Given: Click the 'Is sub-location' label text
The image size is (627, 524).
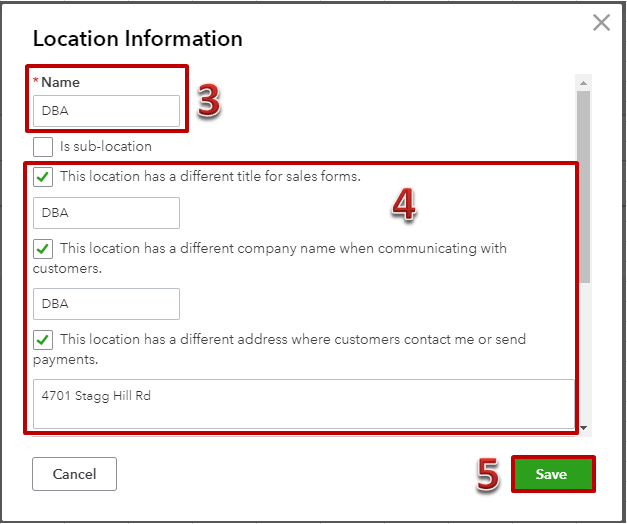Looking at the screenshot, I should (106, 146).
